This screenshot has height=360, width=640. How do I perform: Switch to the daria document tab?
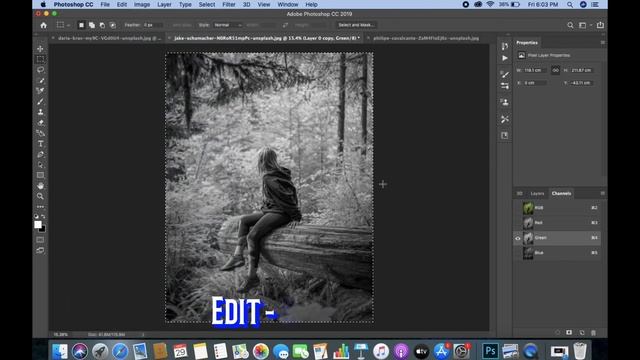tap(108, 38)
